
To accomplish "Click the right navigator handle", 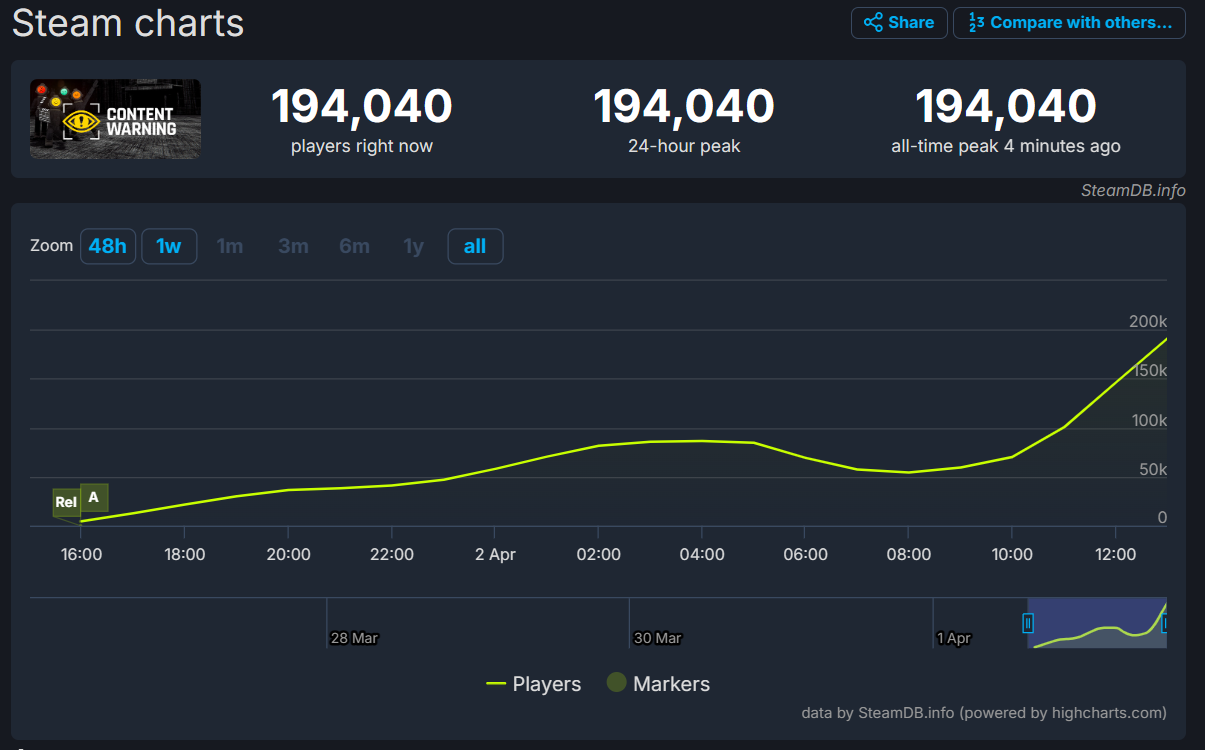I will point(1168,623).
